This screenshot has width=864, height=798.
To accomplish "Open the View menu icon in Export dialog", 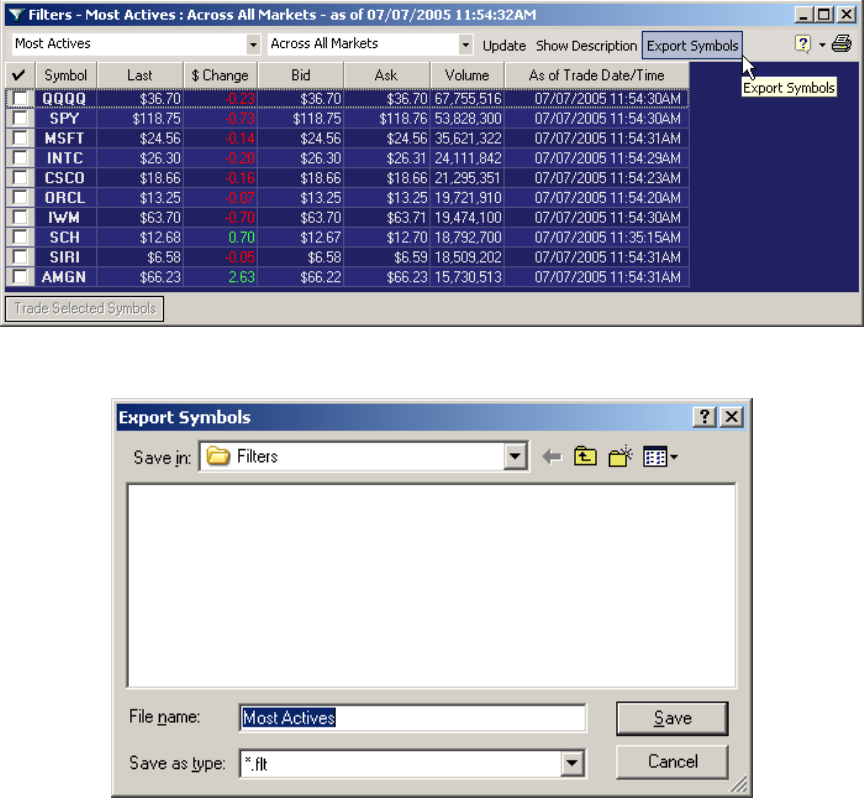I will coord(660,457).
